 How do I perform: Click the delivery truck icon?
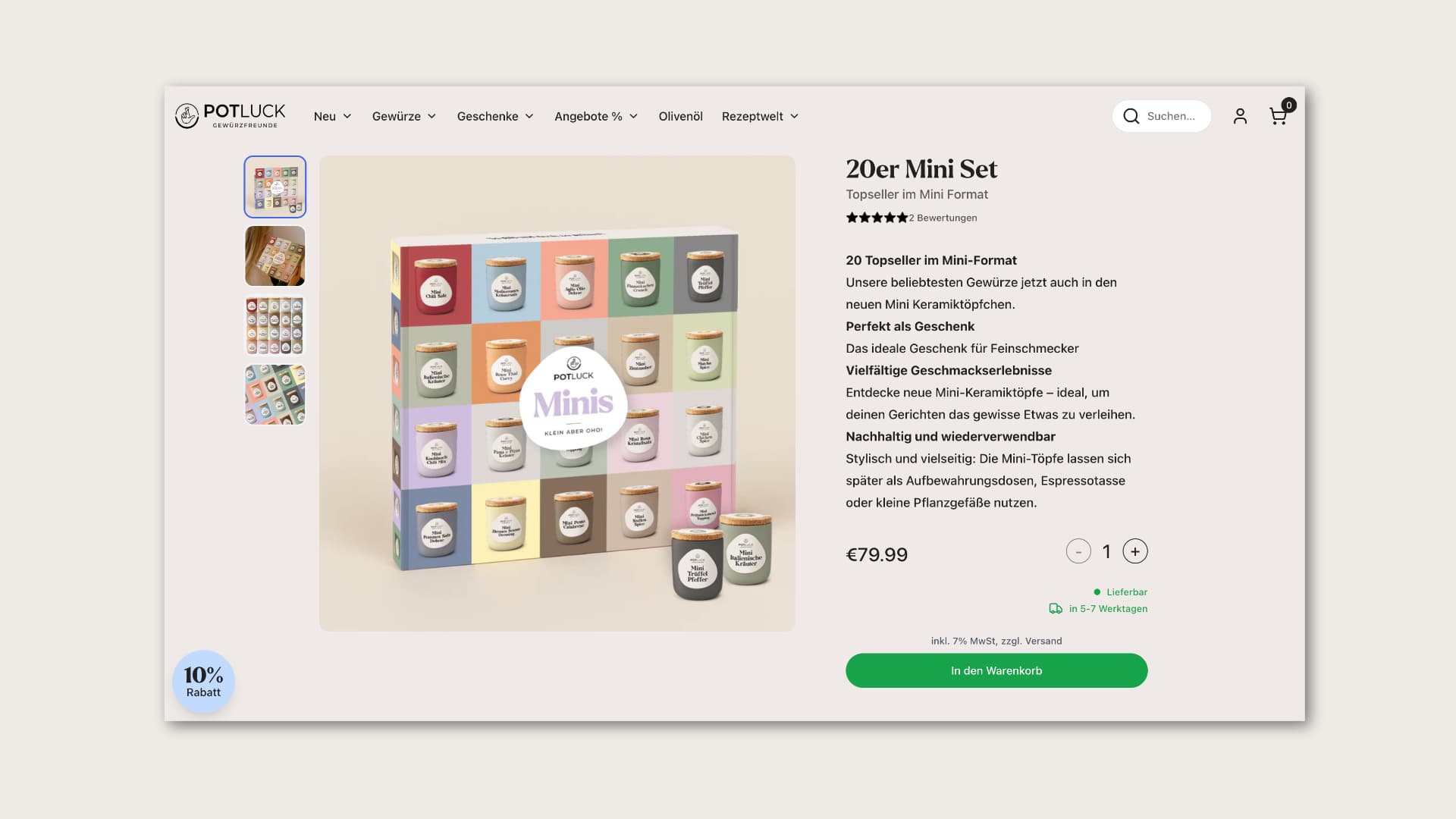click(x=1056, y=608)
